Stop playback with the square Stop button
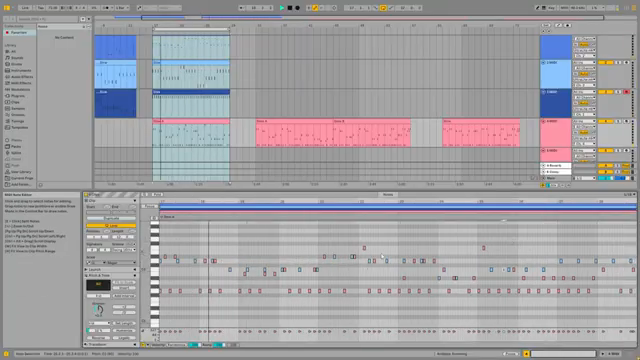 290,8
